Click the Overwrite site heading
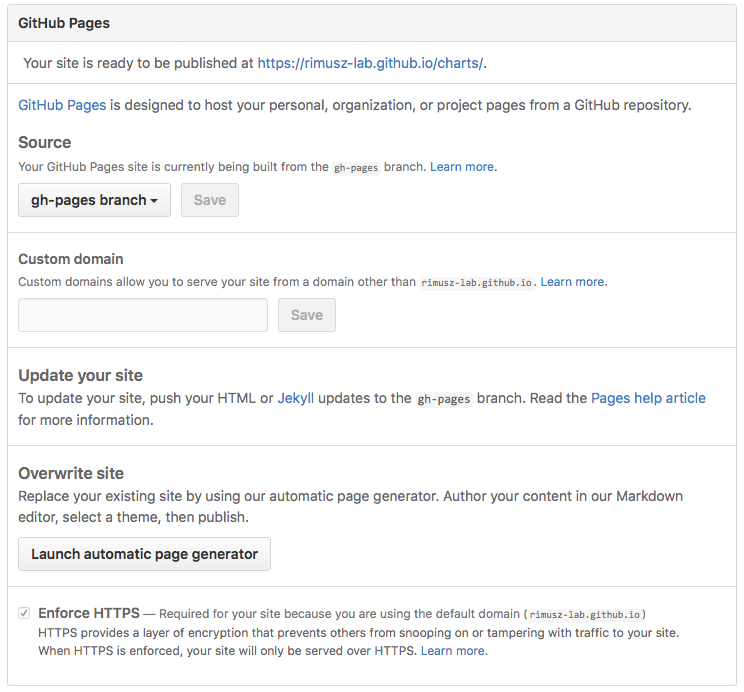744x692 pixels. coord(71,473)
